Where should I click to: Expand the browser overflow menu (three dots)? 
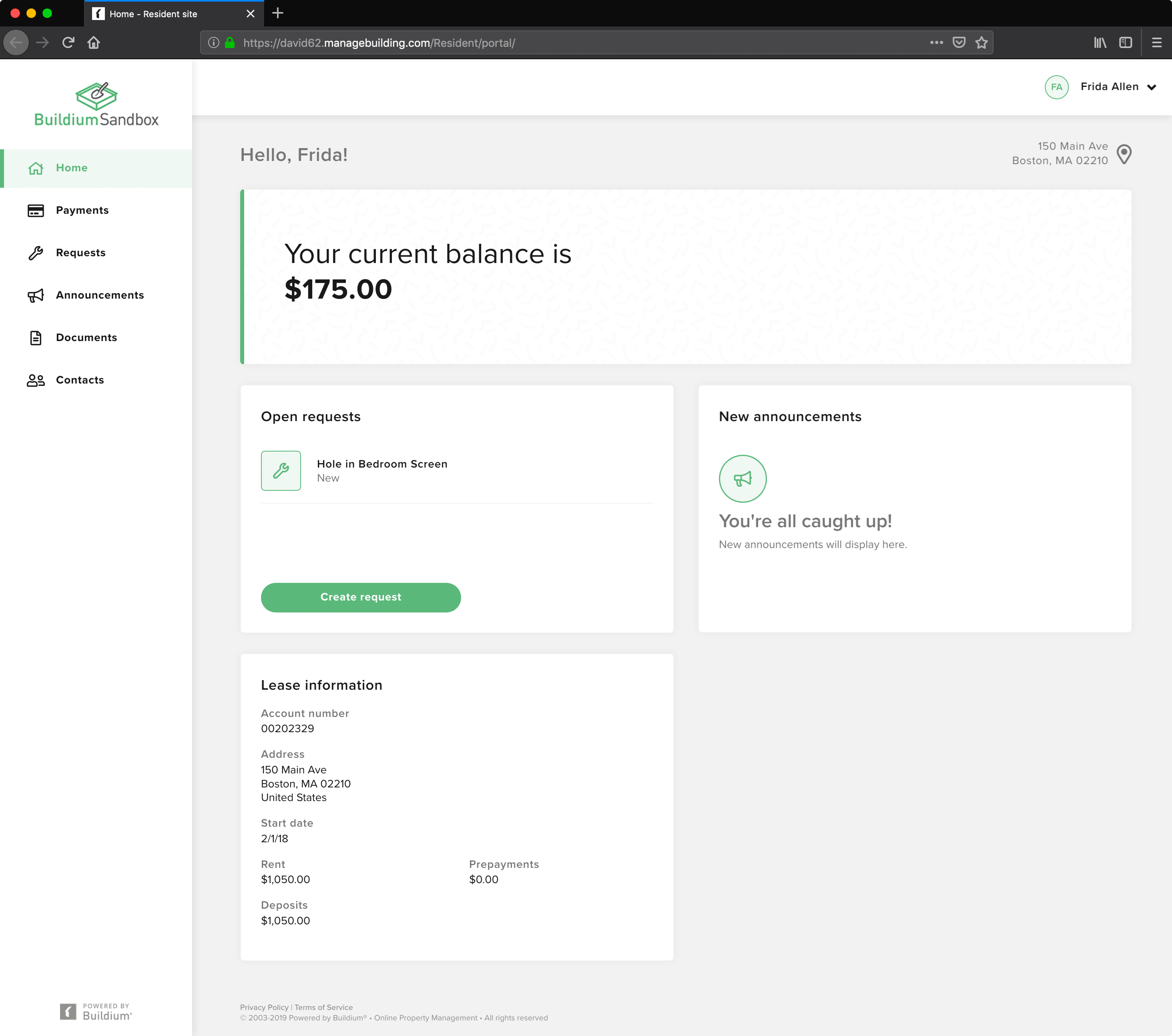tap(936, 42)
